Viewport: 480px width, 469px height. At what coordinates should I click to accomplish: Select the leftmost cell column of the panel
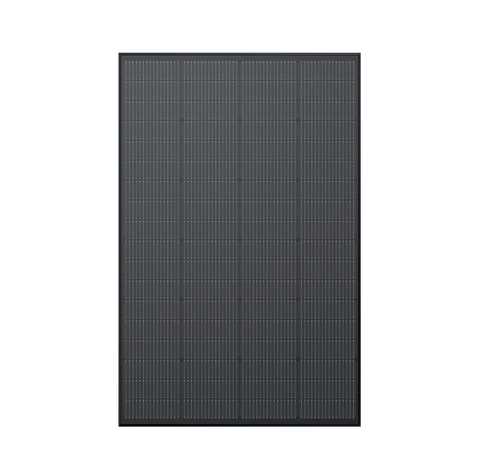click(x=152, y=239)
